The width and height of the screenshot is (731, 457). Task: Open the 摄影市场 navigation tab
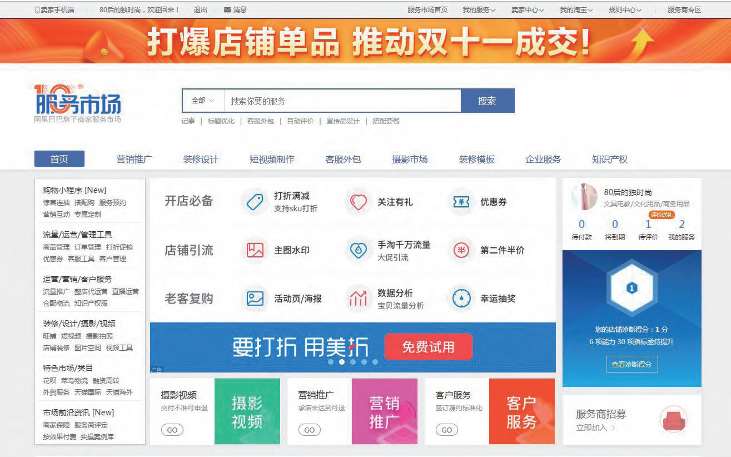(410, 159)
